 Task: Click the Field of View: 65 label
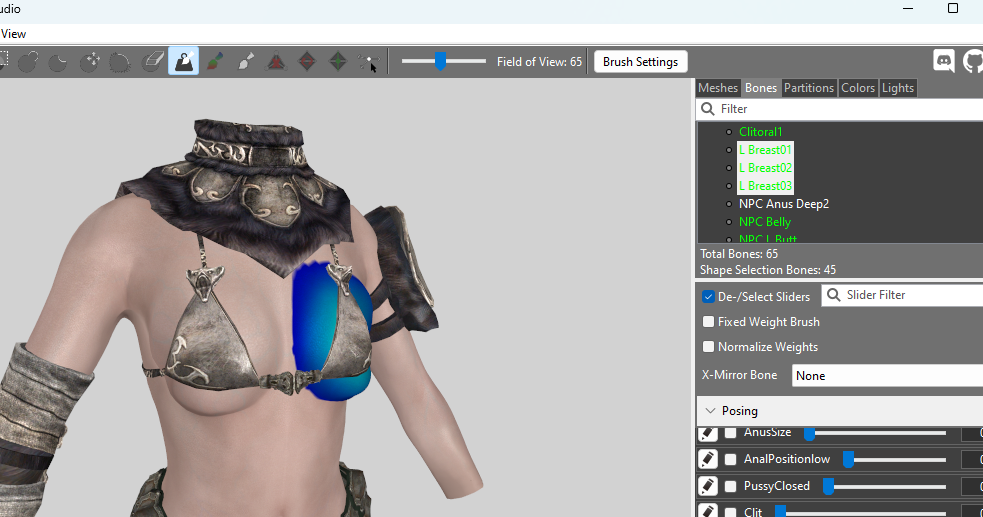539,61
